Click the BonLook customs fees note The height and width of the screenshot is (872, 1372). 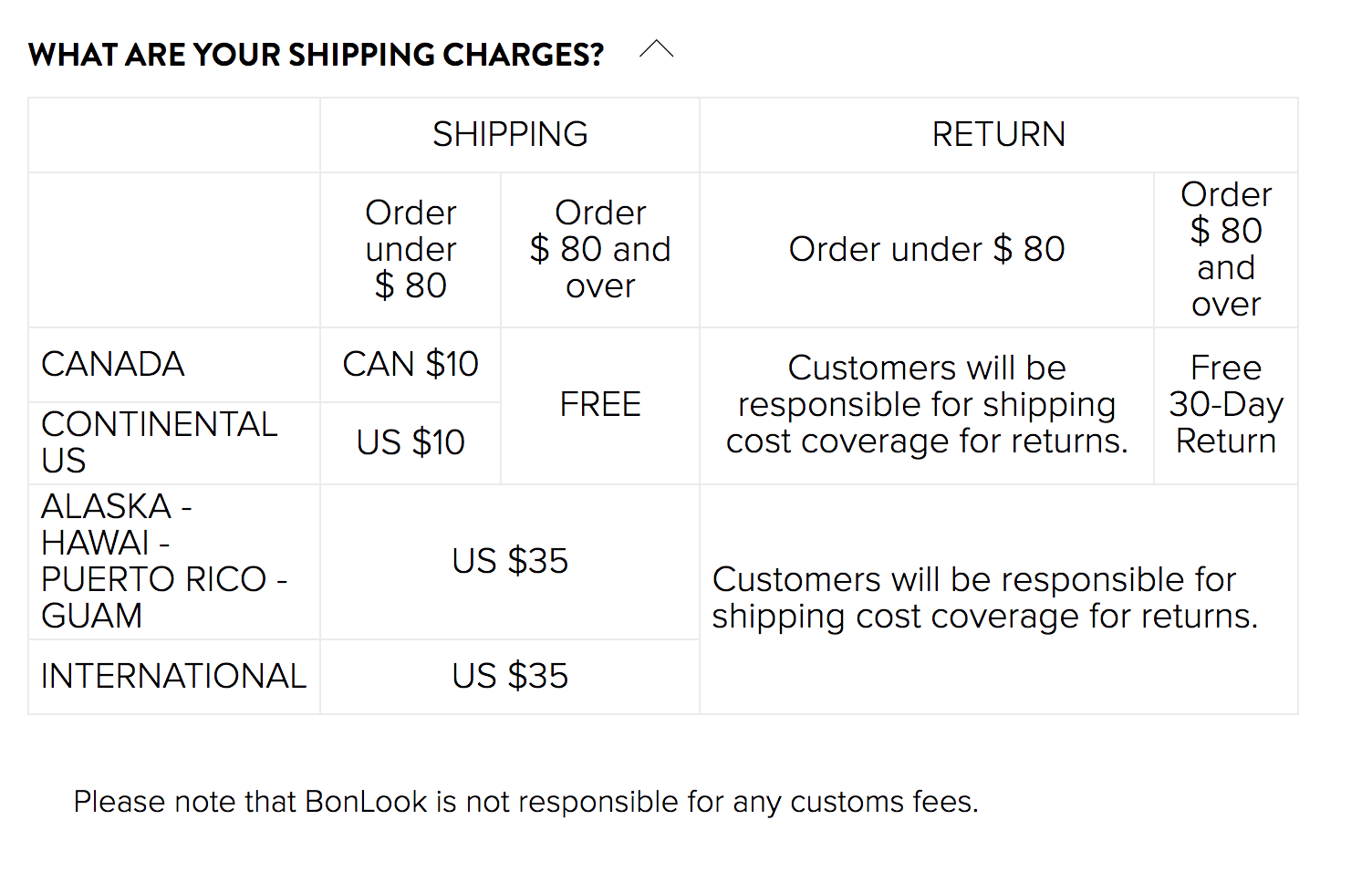click(x=525, y=802)
